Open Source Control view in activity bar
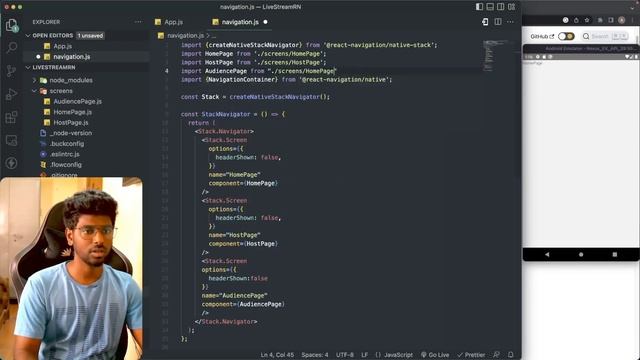 click(x=11, y=71)
